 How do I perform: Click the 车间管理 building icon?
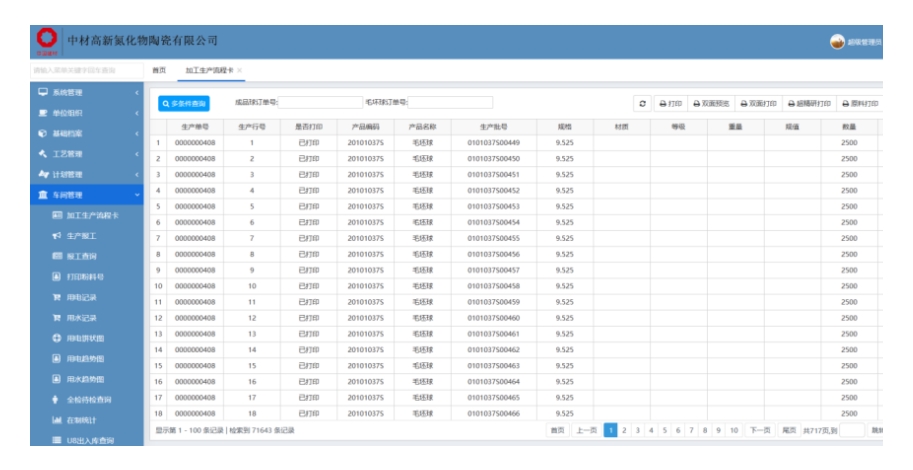tap(43, 195)
